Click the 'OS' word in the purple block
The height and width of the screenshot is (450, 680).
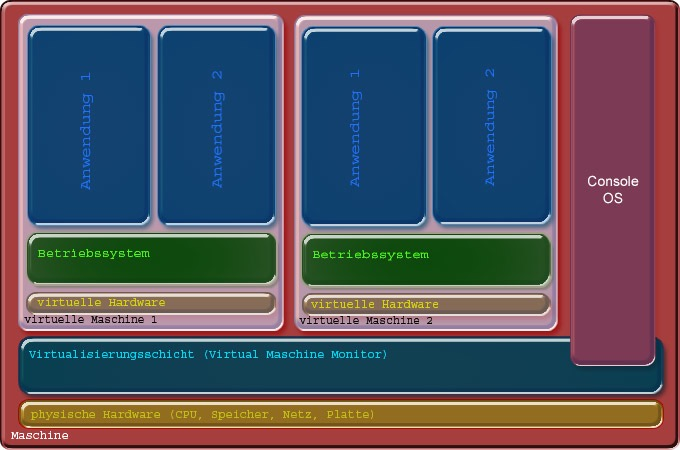612,198
